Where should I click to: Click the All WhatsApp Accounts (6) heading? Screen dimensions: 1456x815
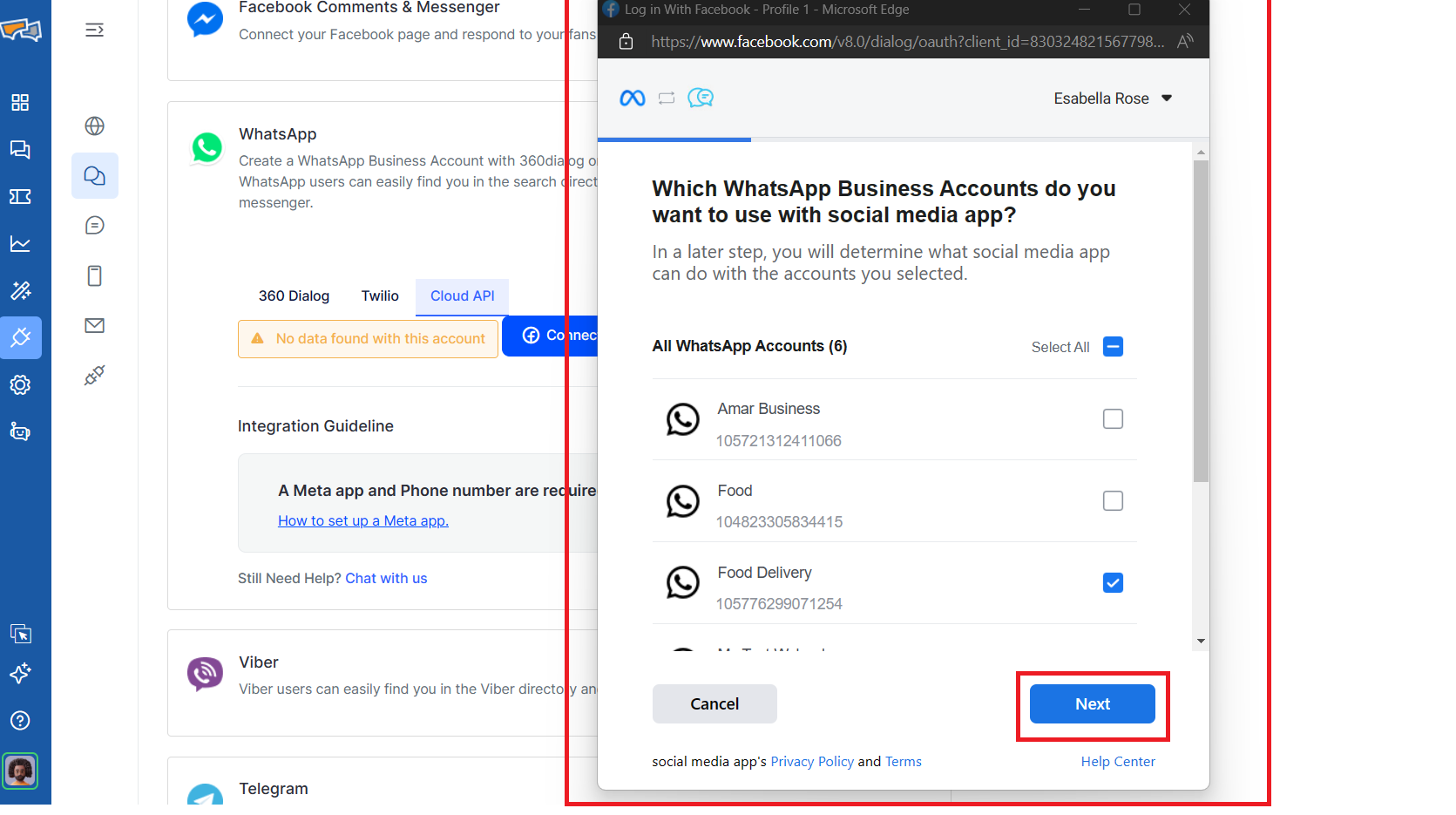[x=749, y=346]
